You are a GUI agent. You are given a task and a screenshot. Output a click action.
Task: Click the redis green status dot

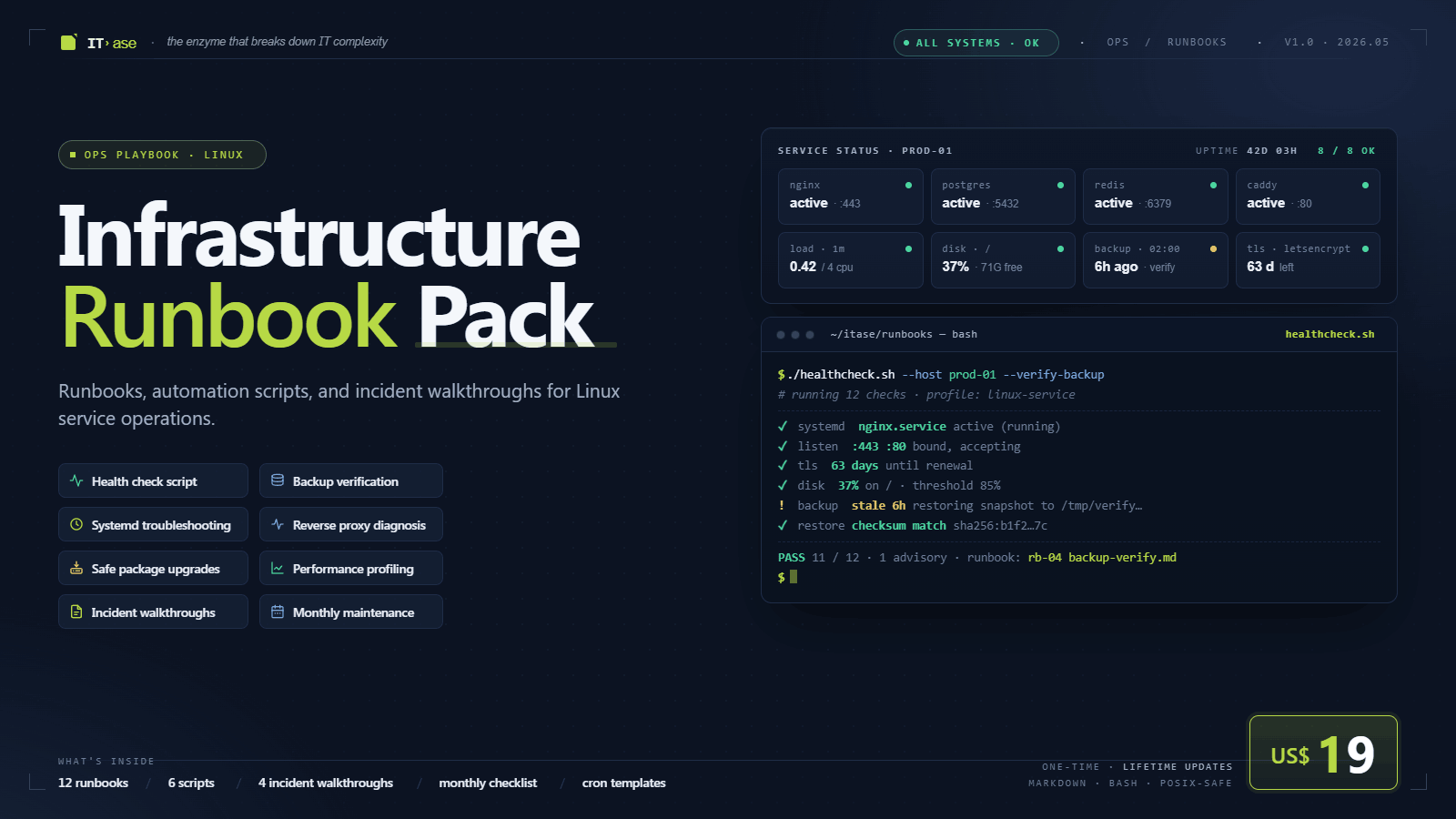point(1213,185)
